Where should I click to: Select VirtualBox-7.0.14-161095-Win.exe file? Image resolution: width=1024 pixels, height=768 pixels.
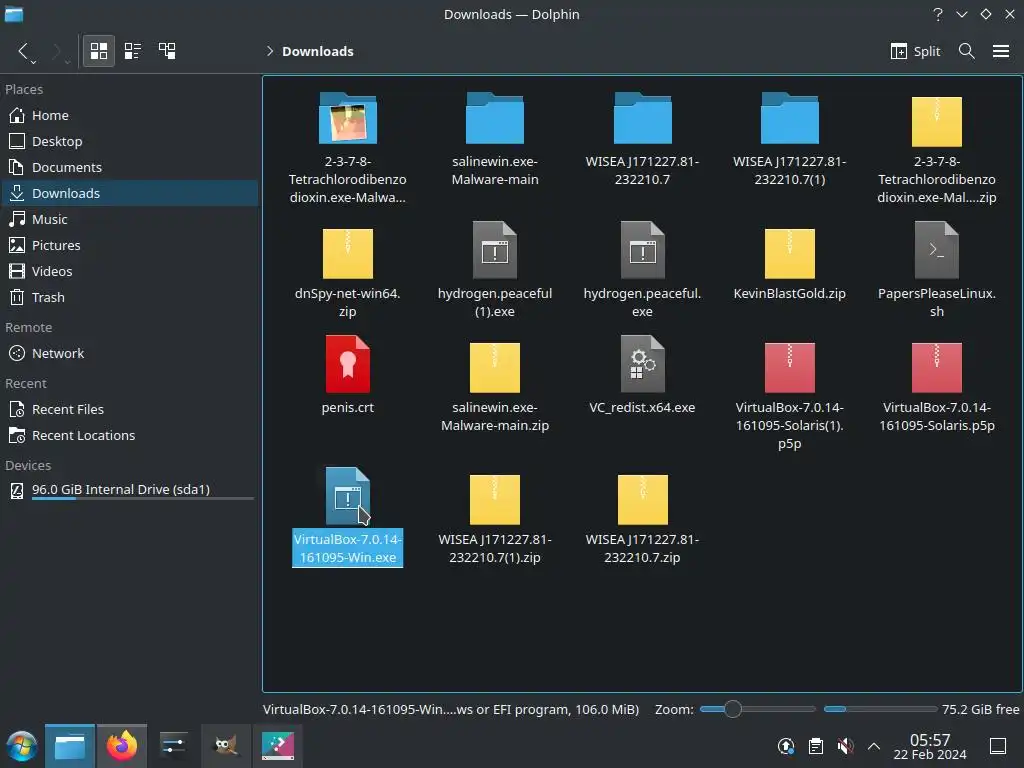tap(347, 516)
